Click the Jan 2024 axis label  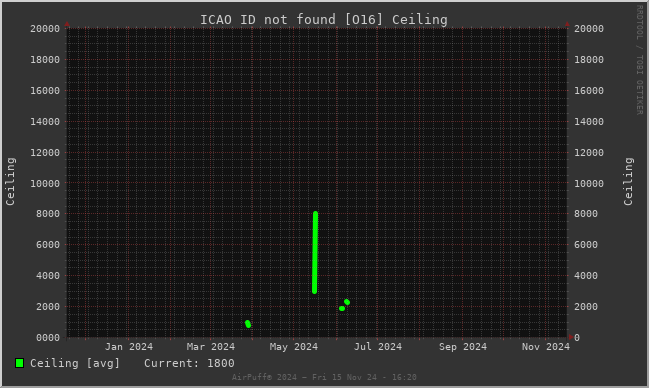129,347
